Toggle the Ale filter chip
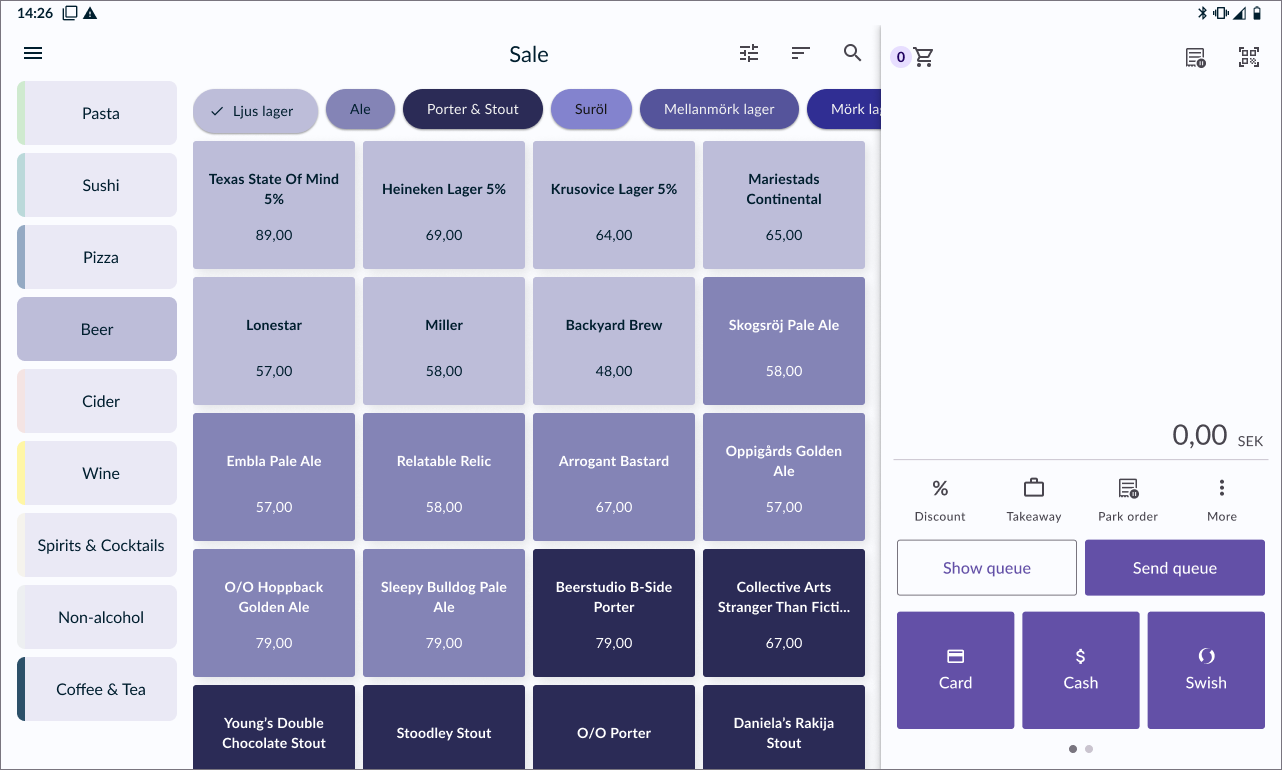Screen dimensions: 1282x770 pyautogui.click(x=360, y=110)
